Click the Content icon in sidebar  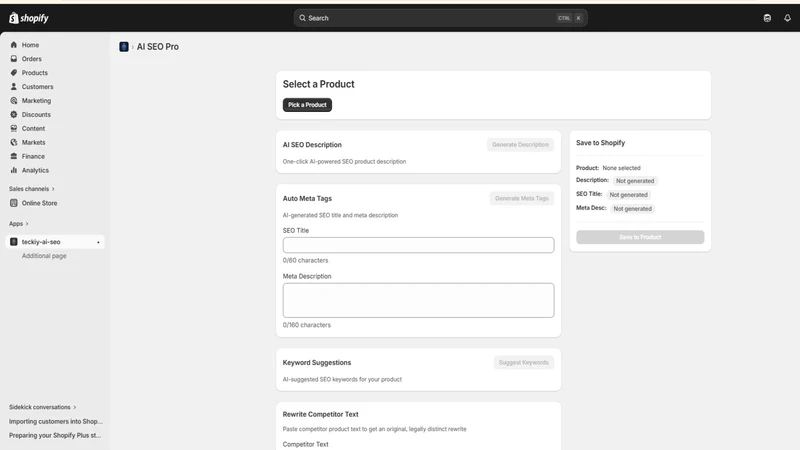coord(14,128)
